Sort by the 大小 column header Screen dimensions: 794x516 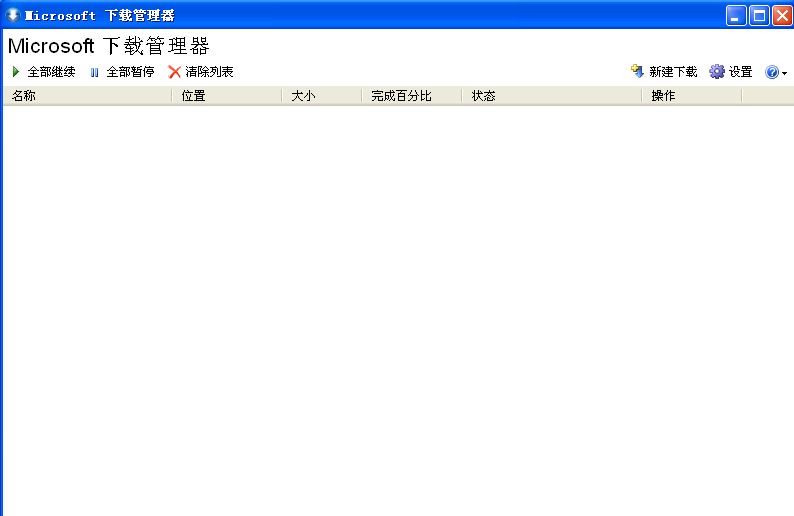click(x=322, y=96)
